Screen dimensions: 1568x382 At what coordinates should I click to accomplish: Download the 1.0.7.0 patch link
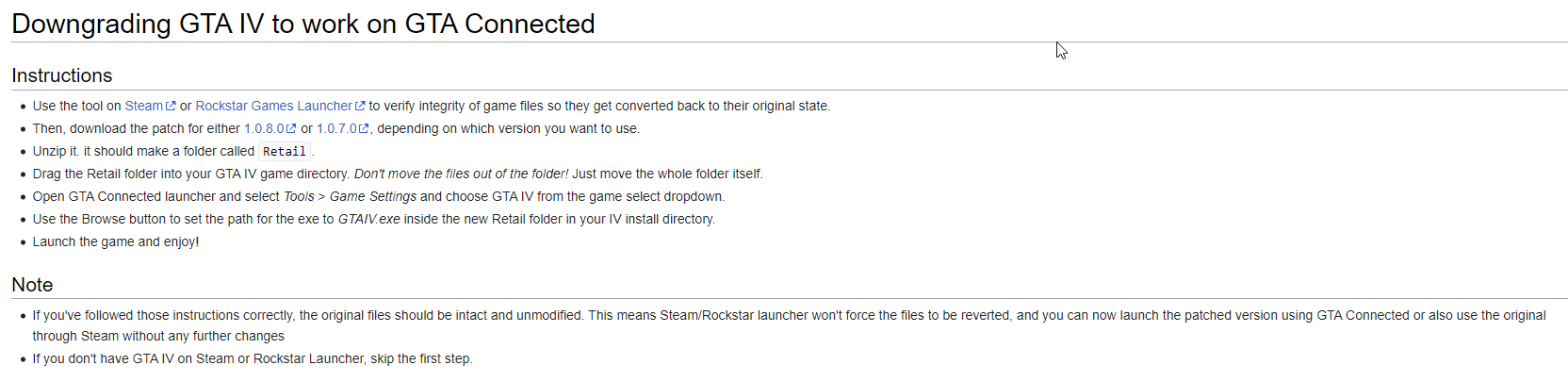336,128
